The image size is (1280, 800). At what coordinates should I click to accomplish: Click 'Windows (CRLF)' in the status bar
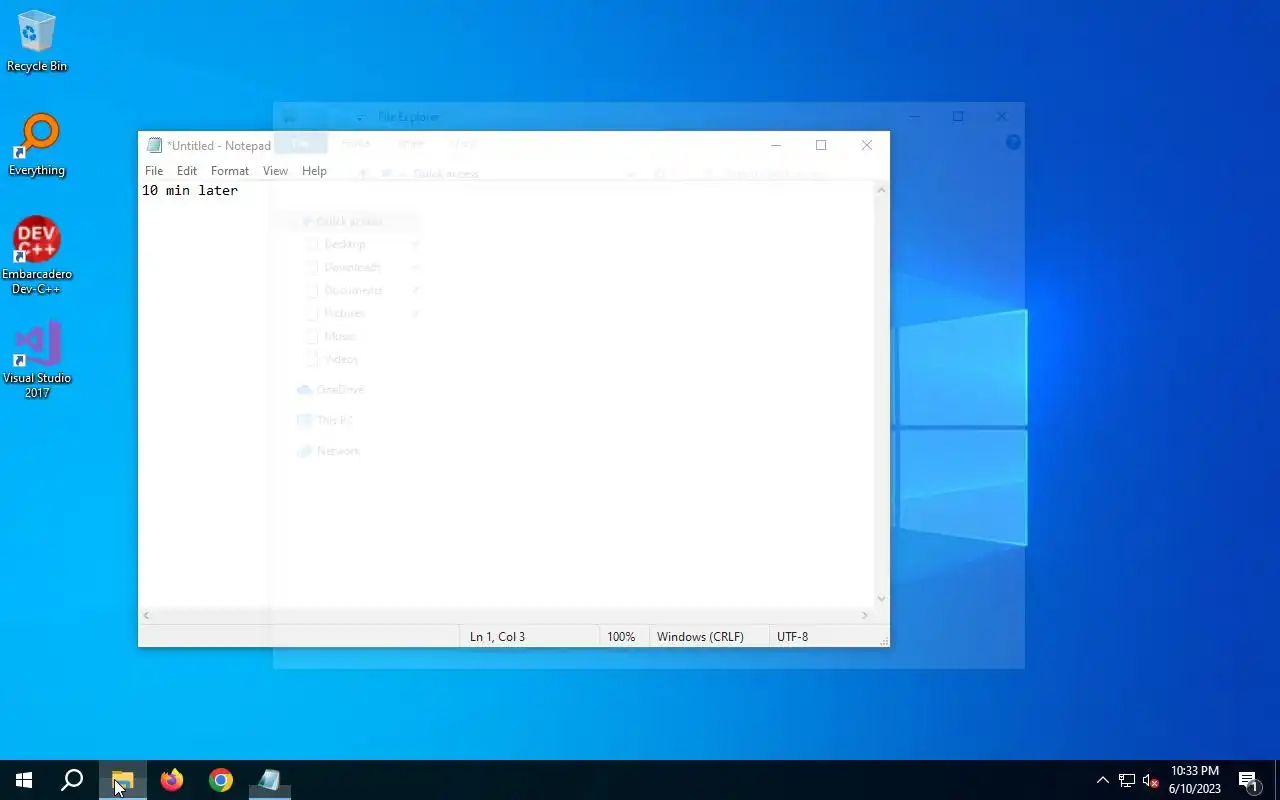(x=700, y=636)
